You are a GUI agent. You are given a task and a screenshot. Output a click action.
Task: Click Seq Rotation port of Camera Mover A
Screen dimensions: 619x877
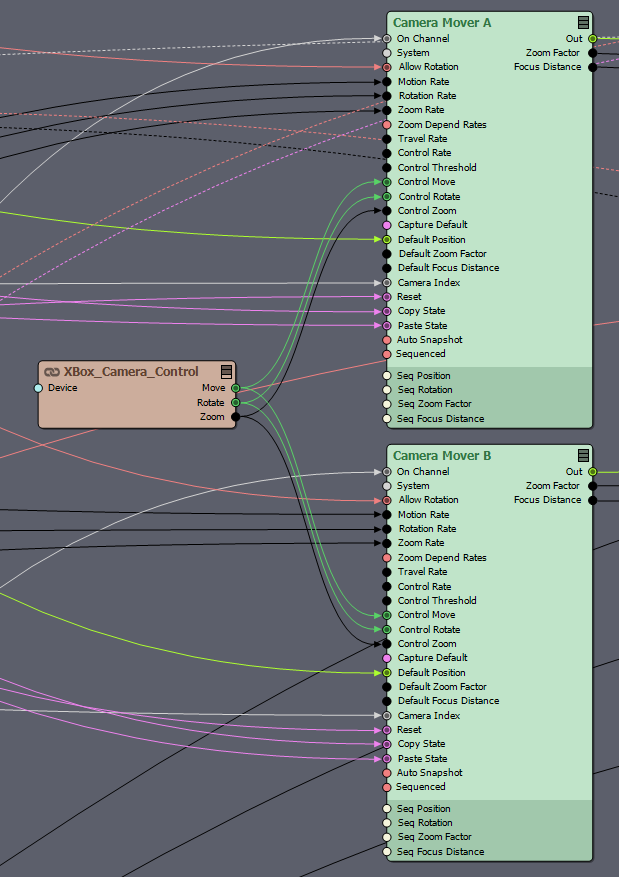[386, 390]
